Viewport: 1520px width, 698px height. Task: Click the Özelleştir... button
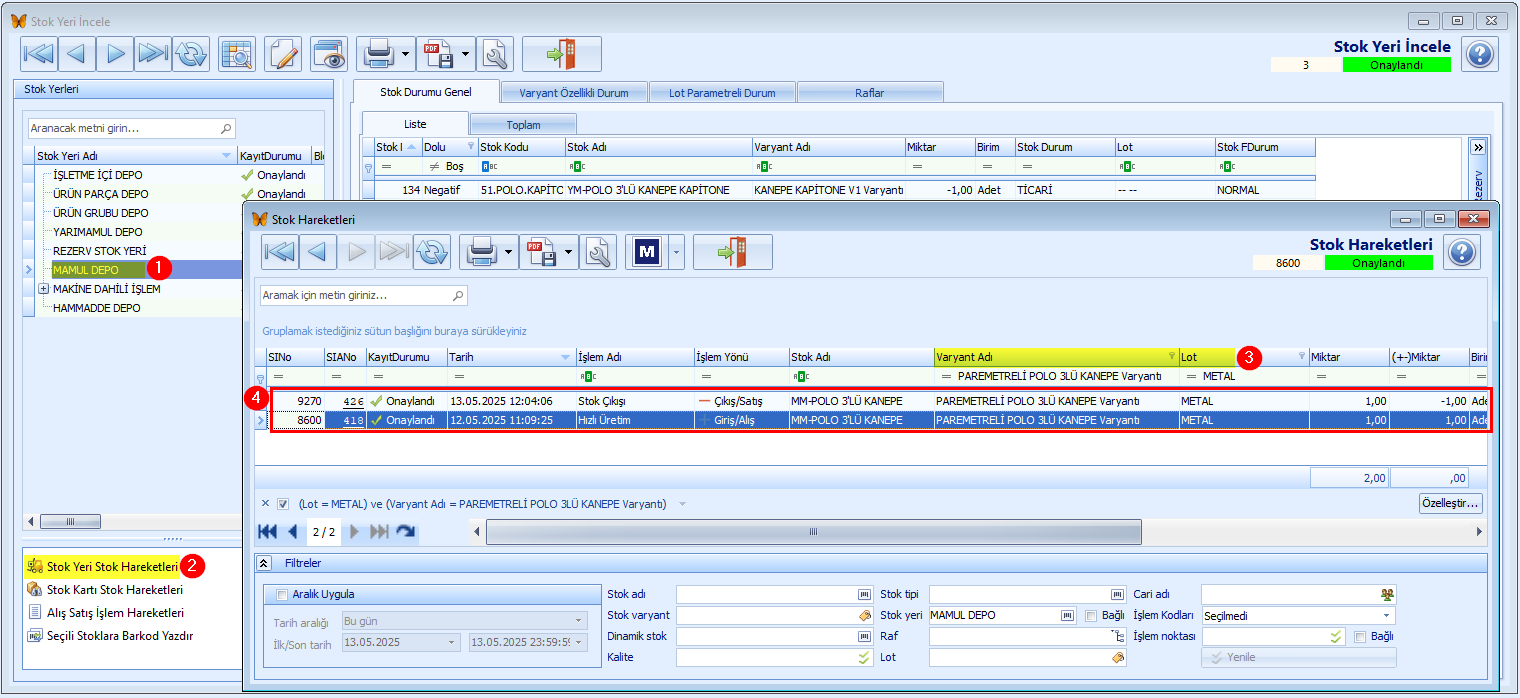(1450, 503)
